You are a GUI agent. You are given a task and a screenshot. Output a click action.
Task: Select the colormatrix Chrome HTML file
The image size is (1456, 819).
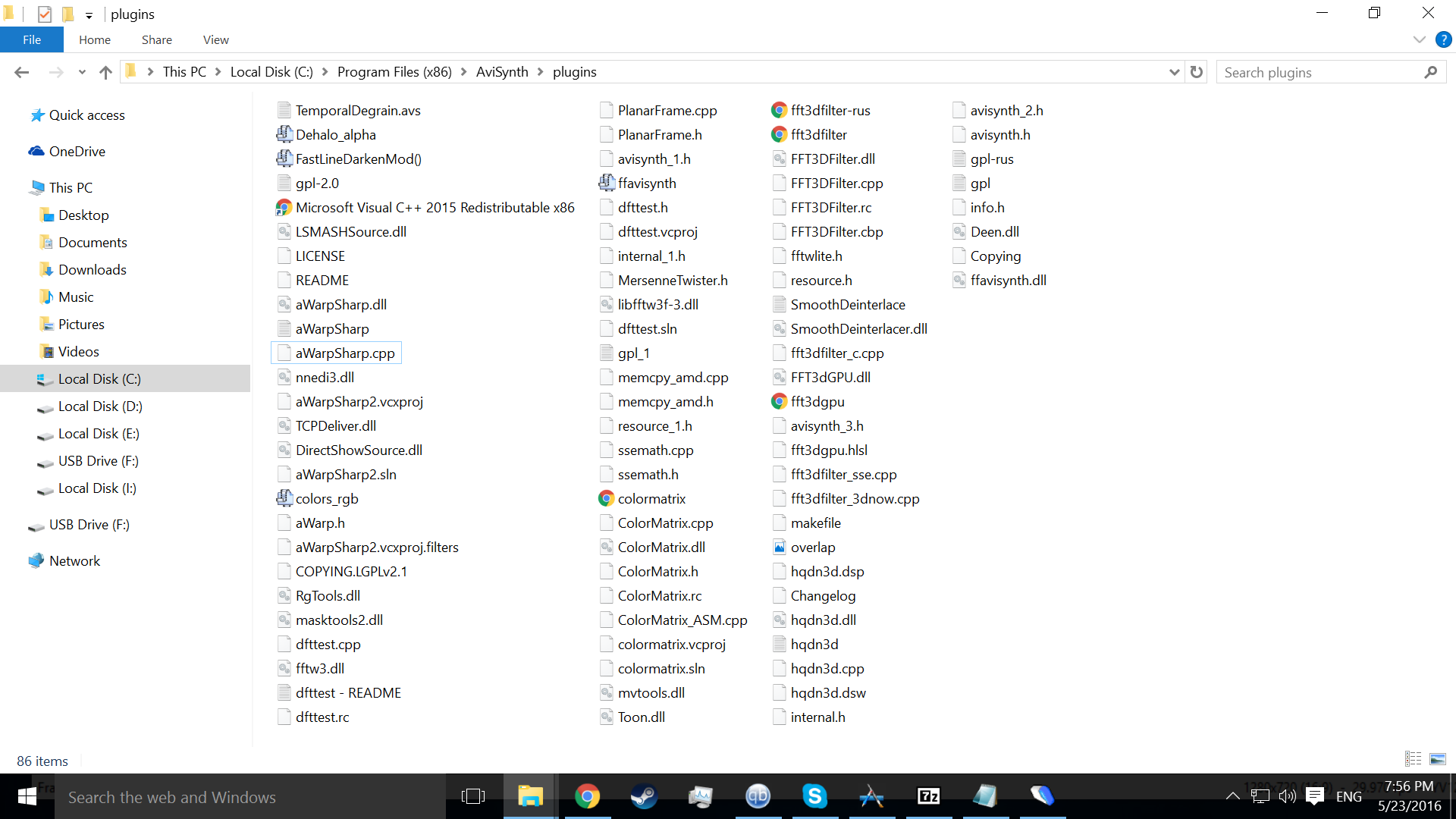(642, 498)
